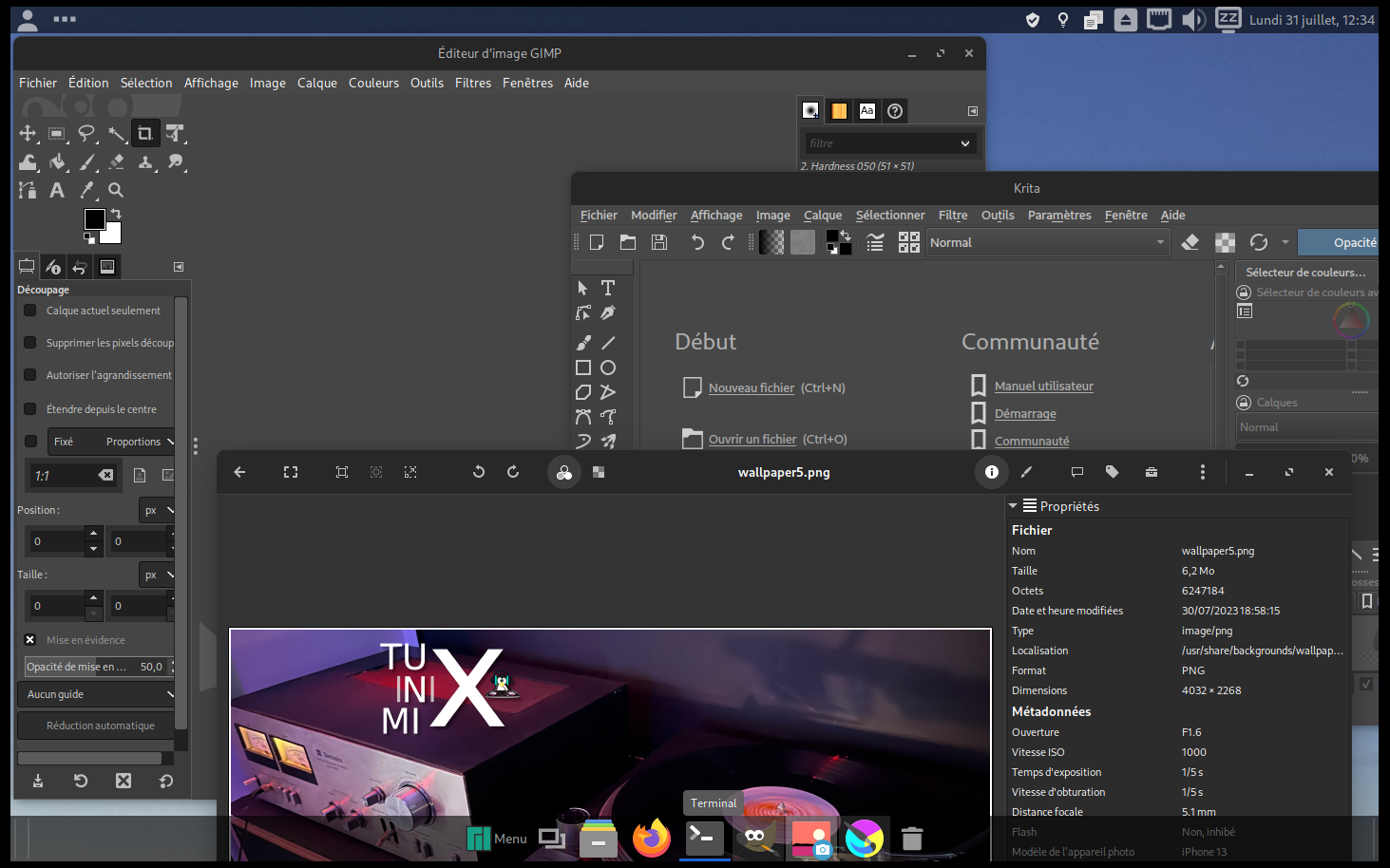1390x868 pixels.
Task: Open Krita's 'Démarrage' link
Action: click(x=1025, y=413)
